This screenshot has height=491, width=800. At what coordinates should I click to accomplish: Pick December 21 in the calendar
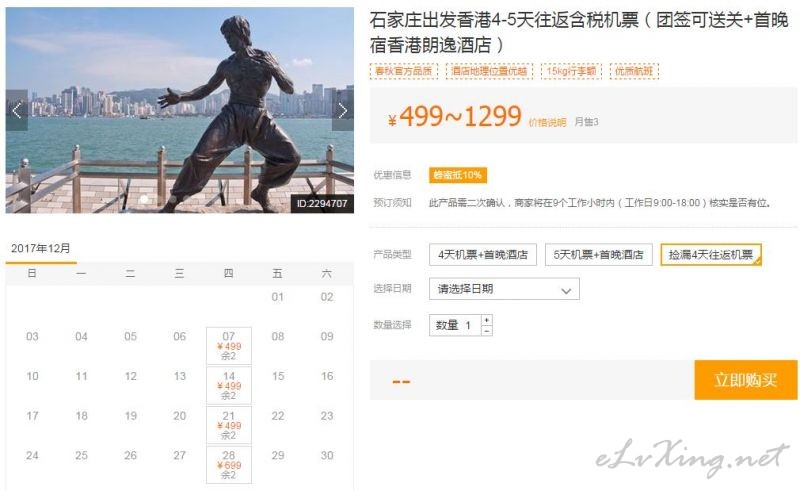[229, 425]
